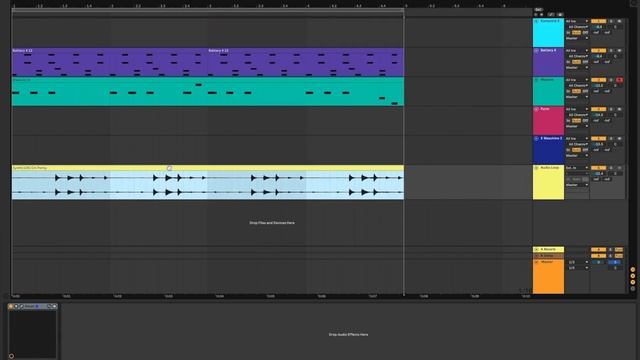
Task: Set Komplete track monitoring to In
Action: pyautogui.click(x=568, y=33)
